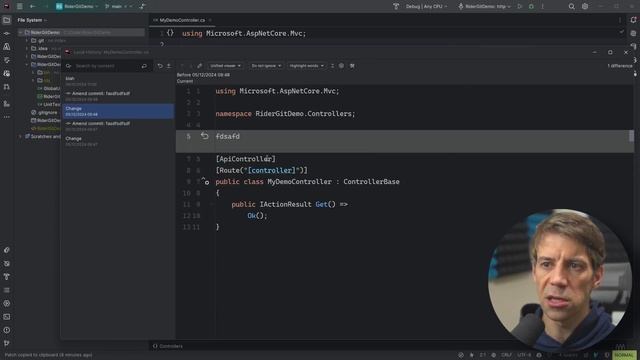Screen dimensions: 640x360
Task: Click the gutter icon beside MyDemoController class
Action: coord(205,181)
